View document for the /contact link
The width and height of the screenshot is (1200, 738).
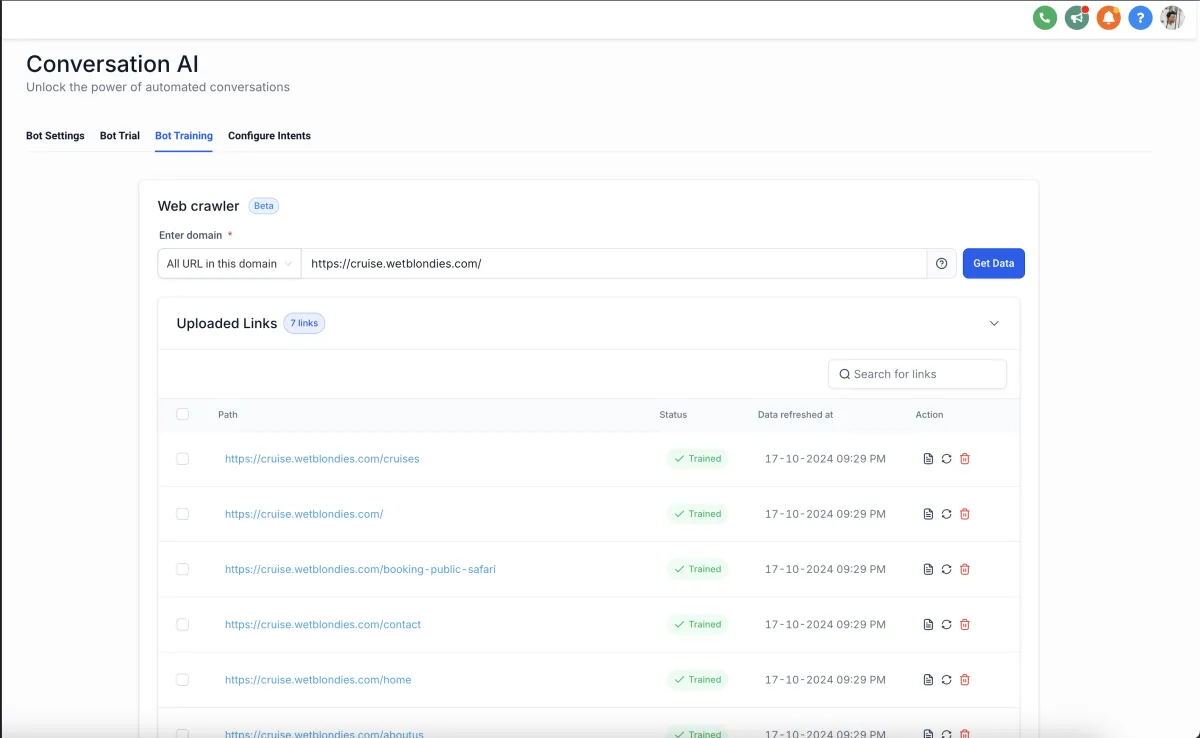pos(928,624)
